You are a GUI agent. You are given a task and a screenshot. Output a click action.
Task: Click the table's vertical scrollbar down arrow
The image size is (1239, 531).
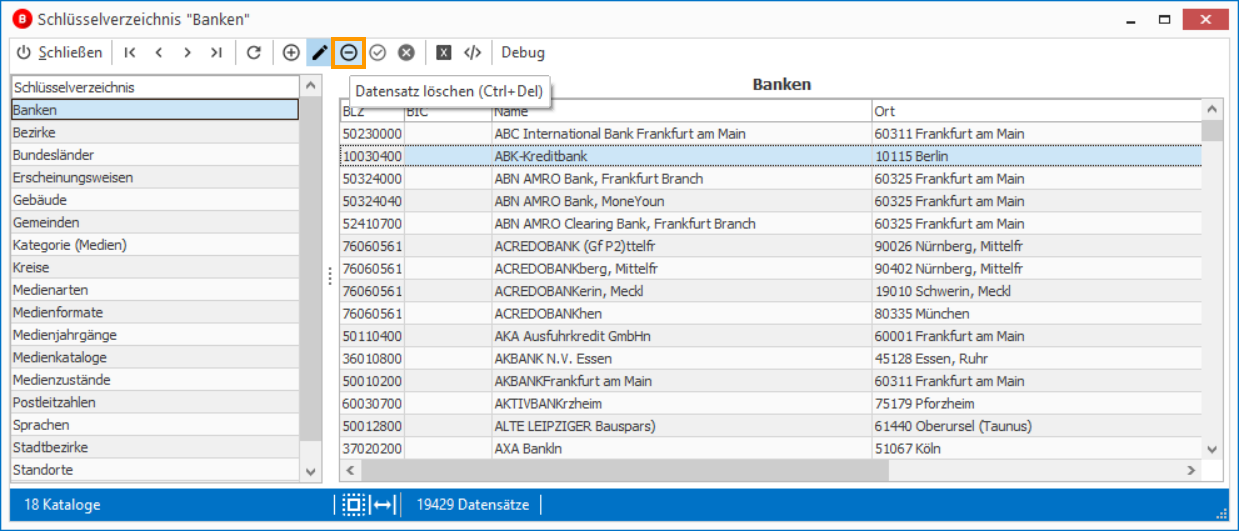(1212, 449)
